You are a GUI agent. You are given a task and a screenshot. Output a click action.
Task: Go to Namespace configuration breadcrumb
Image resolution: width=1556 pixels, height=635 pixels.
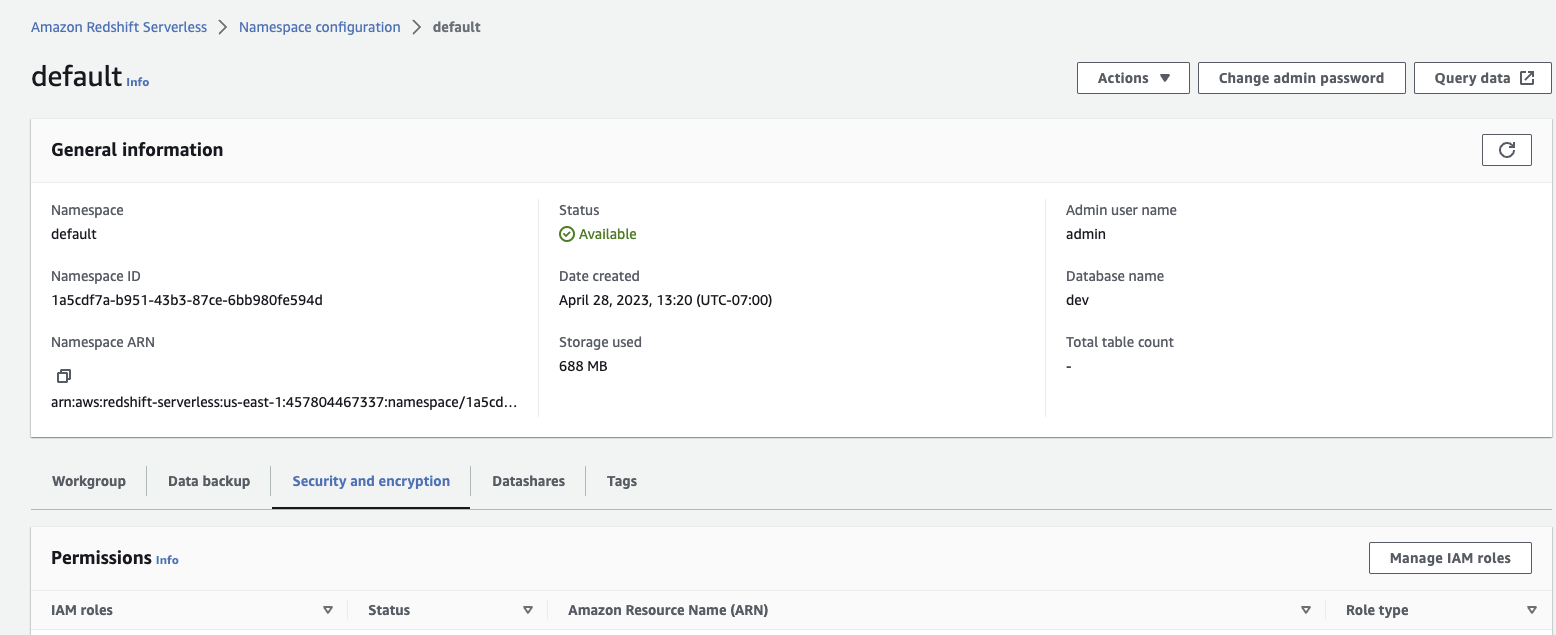[x=320, y=27]
